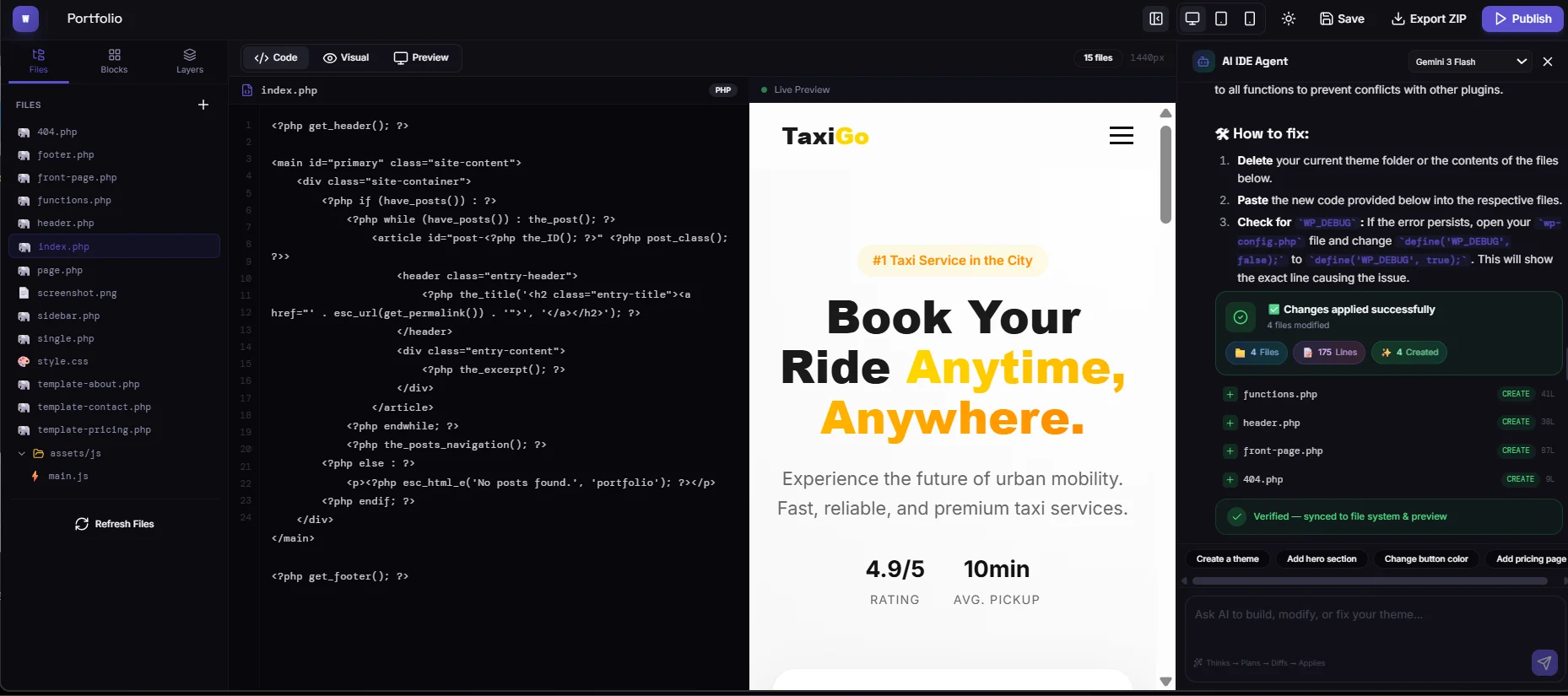1568x696 pixels.
Task: Save the project
Action: coord(1342,19)
